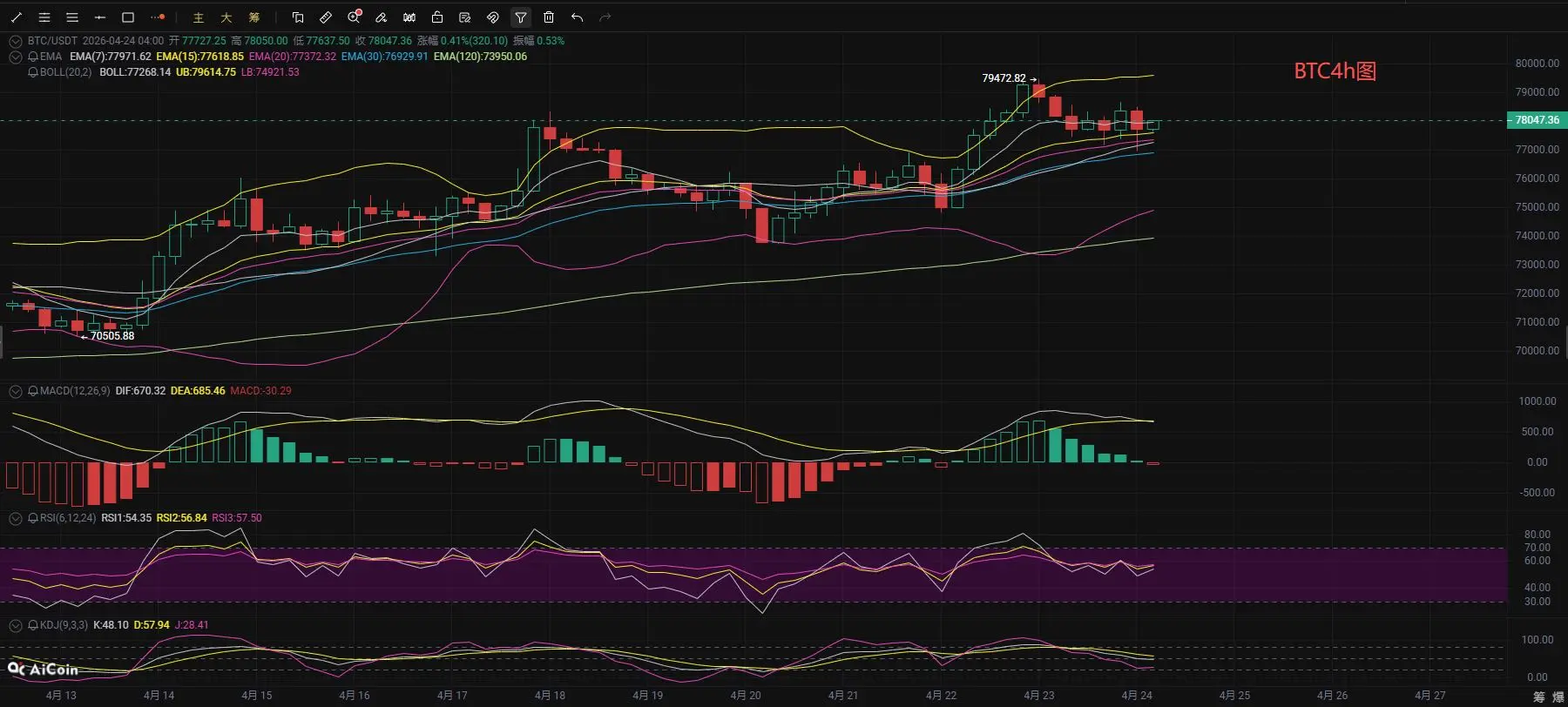Viewport: 1568px width, 707px height.
Task: Toggle the EMA alert bell
Action: 33,57
